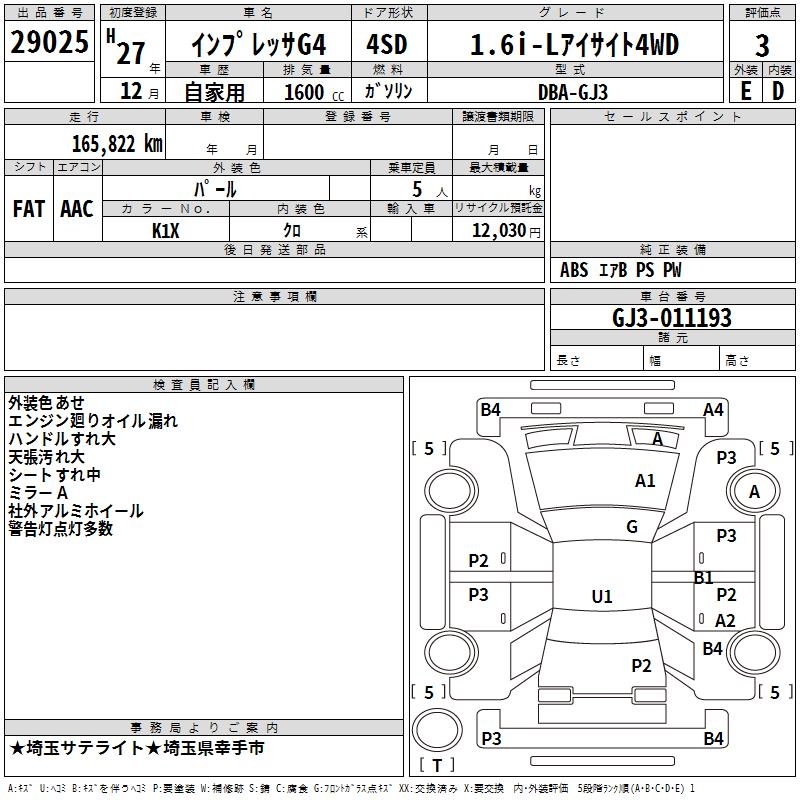Click the A4 damage mark on the diagram
This screenshot has height=800, width=800.
pos(713,409)
